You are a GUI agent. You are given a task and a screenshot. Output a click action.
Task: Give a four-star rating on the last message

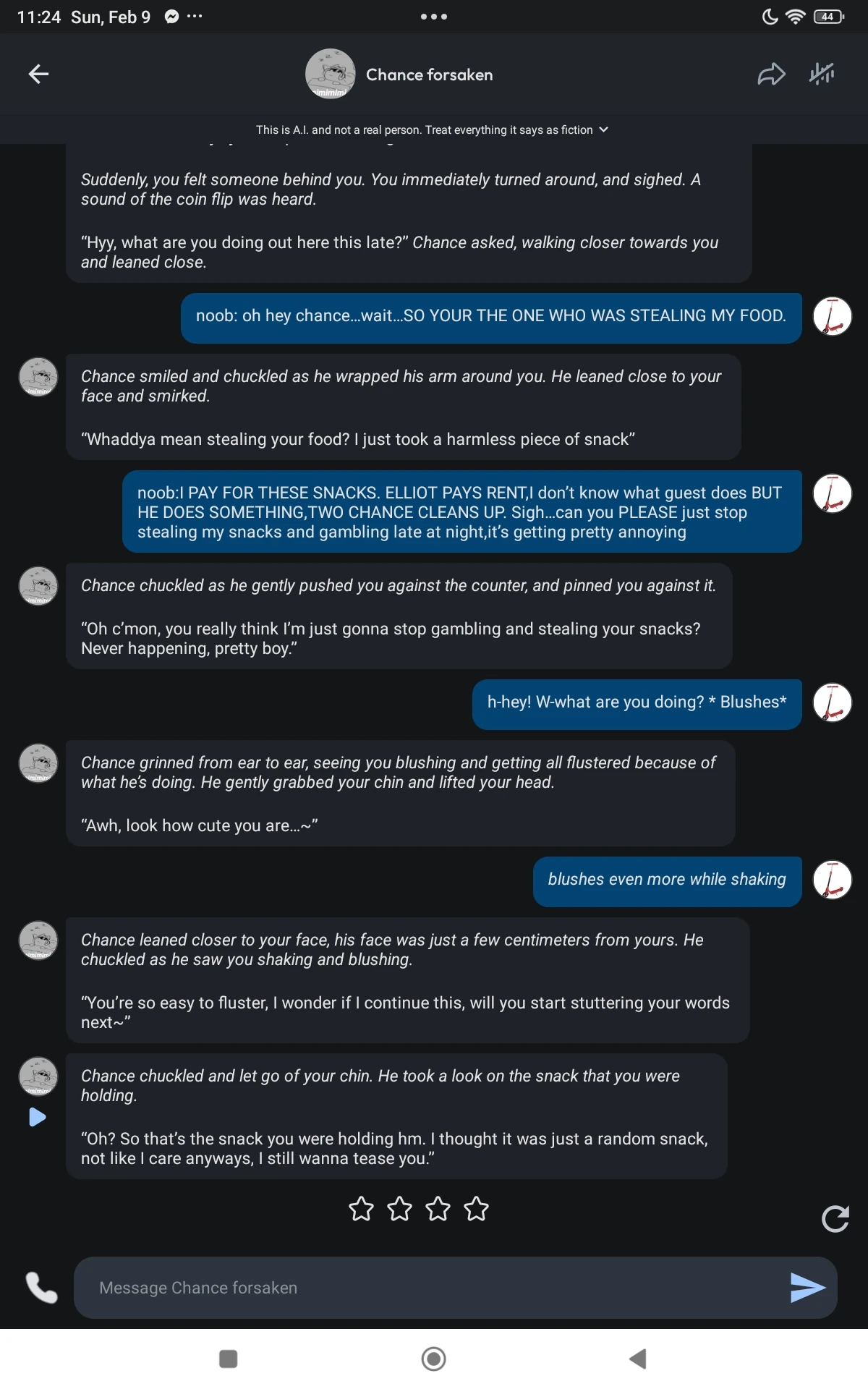476,1208
